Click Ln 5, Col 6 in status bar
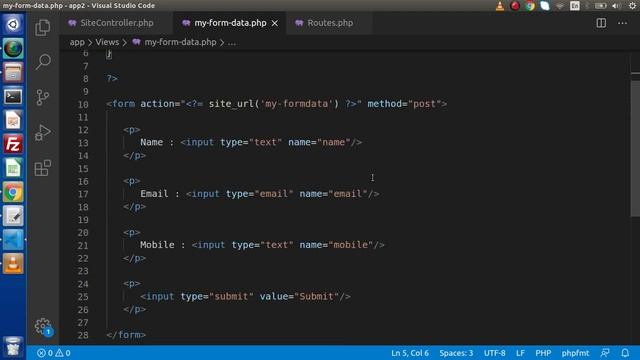The width and height of the screenshot is (640, 360). point(410,353)
